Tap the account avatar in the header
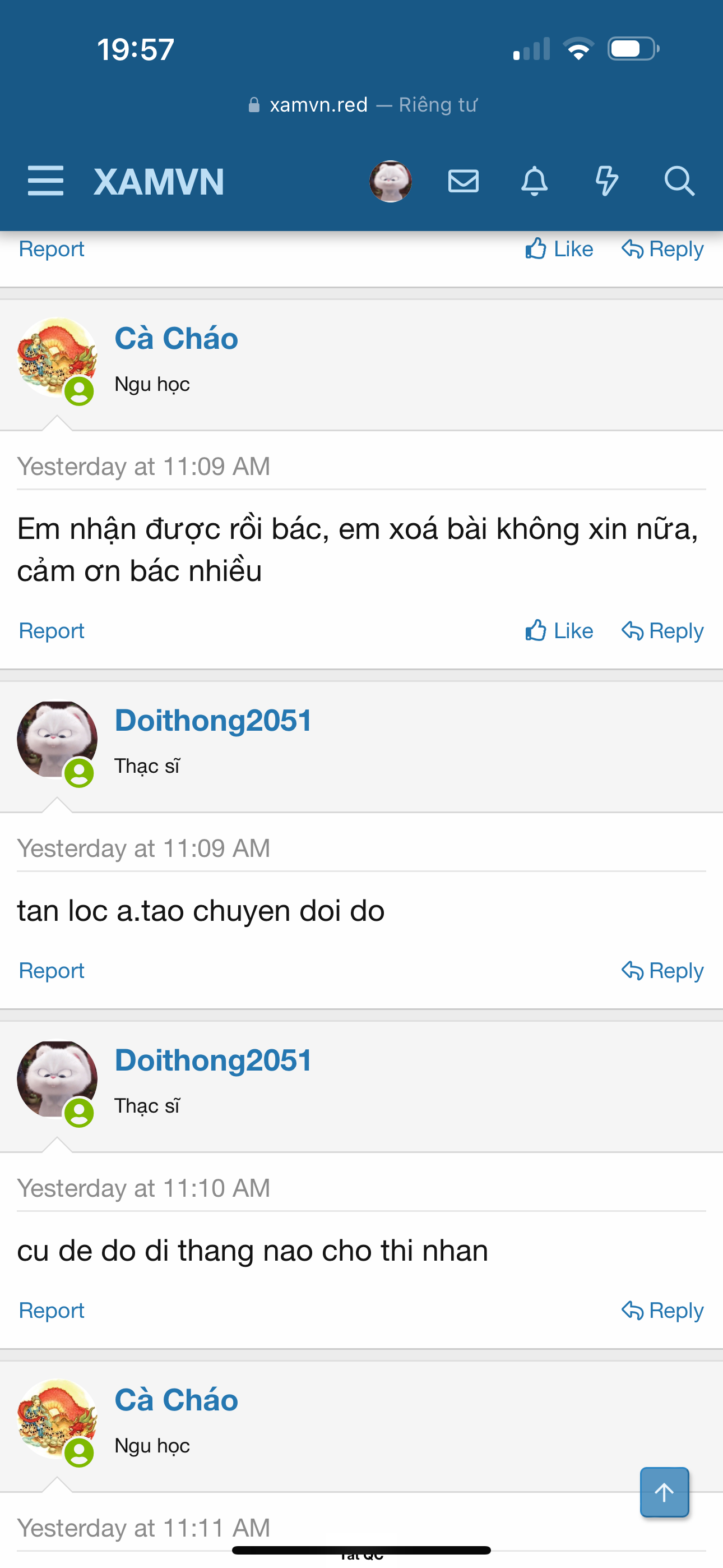This screenshot has height=1568, width=723. point(391,181)
